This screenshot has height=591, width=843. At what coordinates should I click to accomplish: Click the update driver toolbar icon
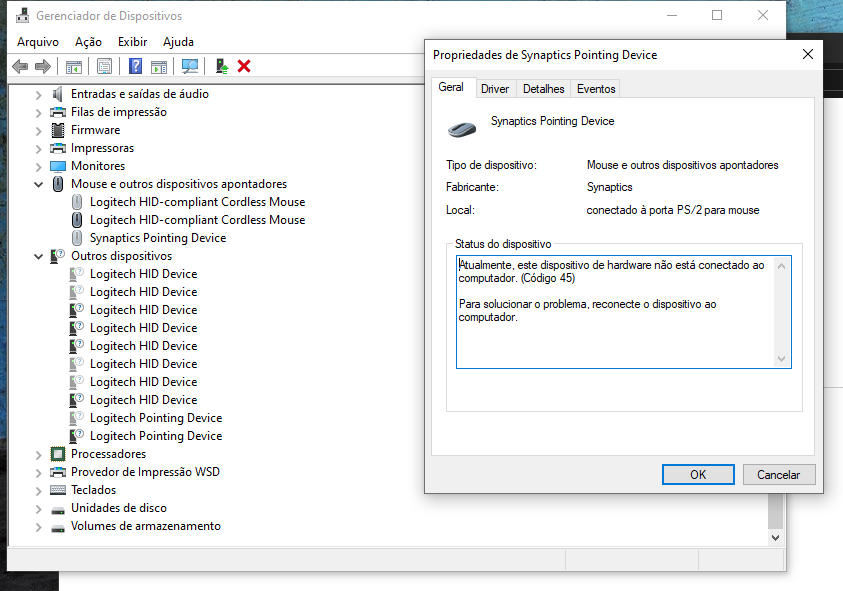click(222, 66)
